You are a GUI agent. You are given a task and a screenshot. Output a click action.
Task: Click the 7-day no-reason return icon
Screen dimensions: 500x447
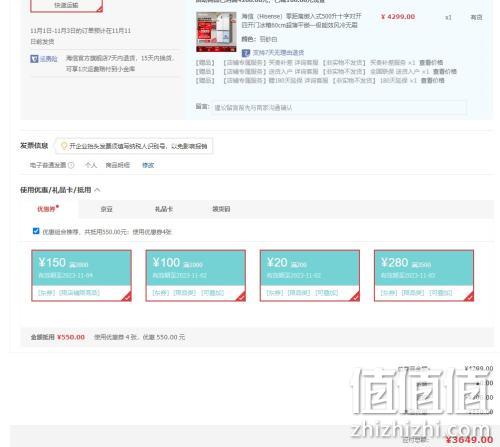[x=246, y=53]
